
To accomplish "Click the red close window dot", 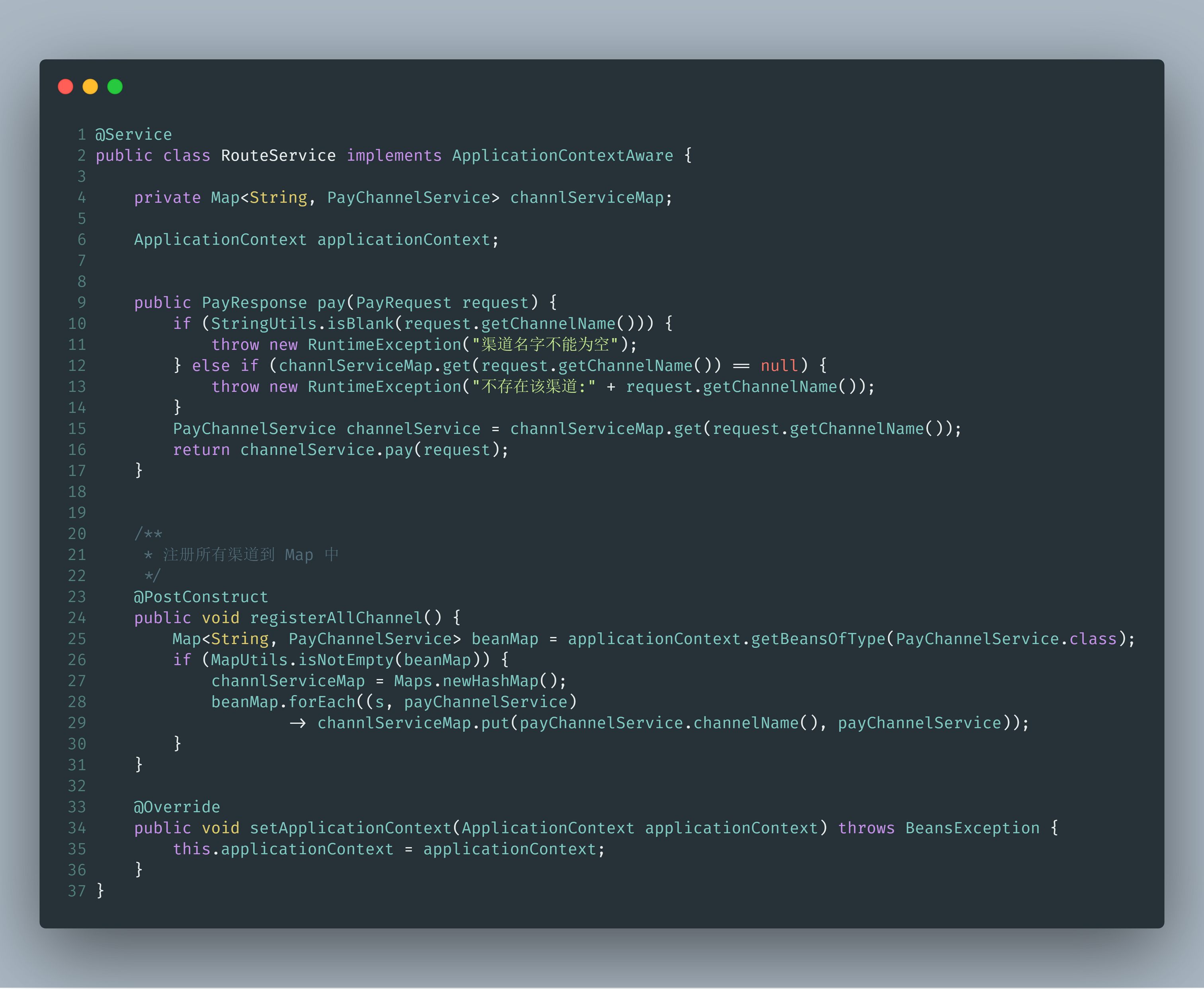I will click(x=66, y=86).
